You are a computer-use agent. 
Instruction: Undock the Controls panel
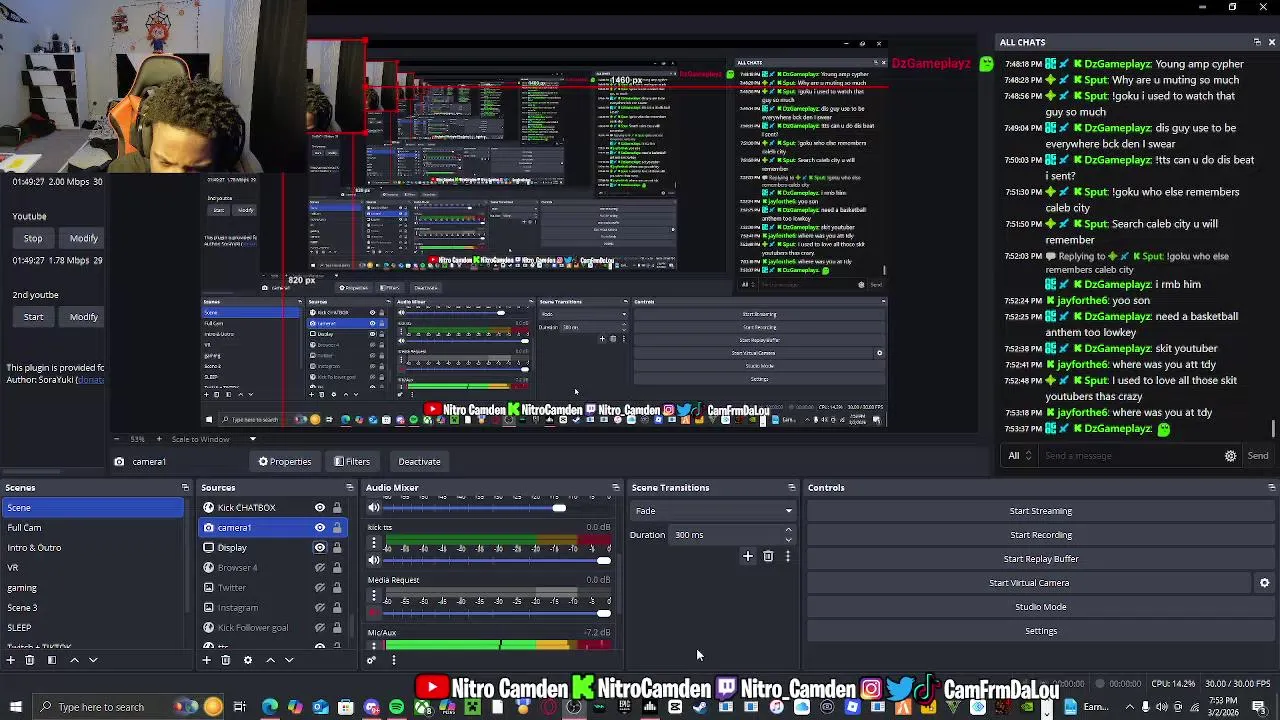click(x=1271, y=488)
